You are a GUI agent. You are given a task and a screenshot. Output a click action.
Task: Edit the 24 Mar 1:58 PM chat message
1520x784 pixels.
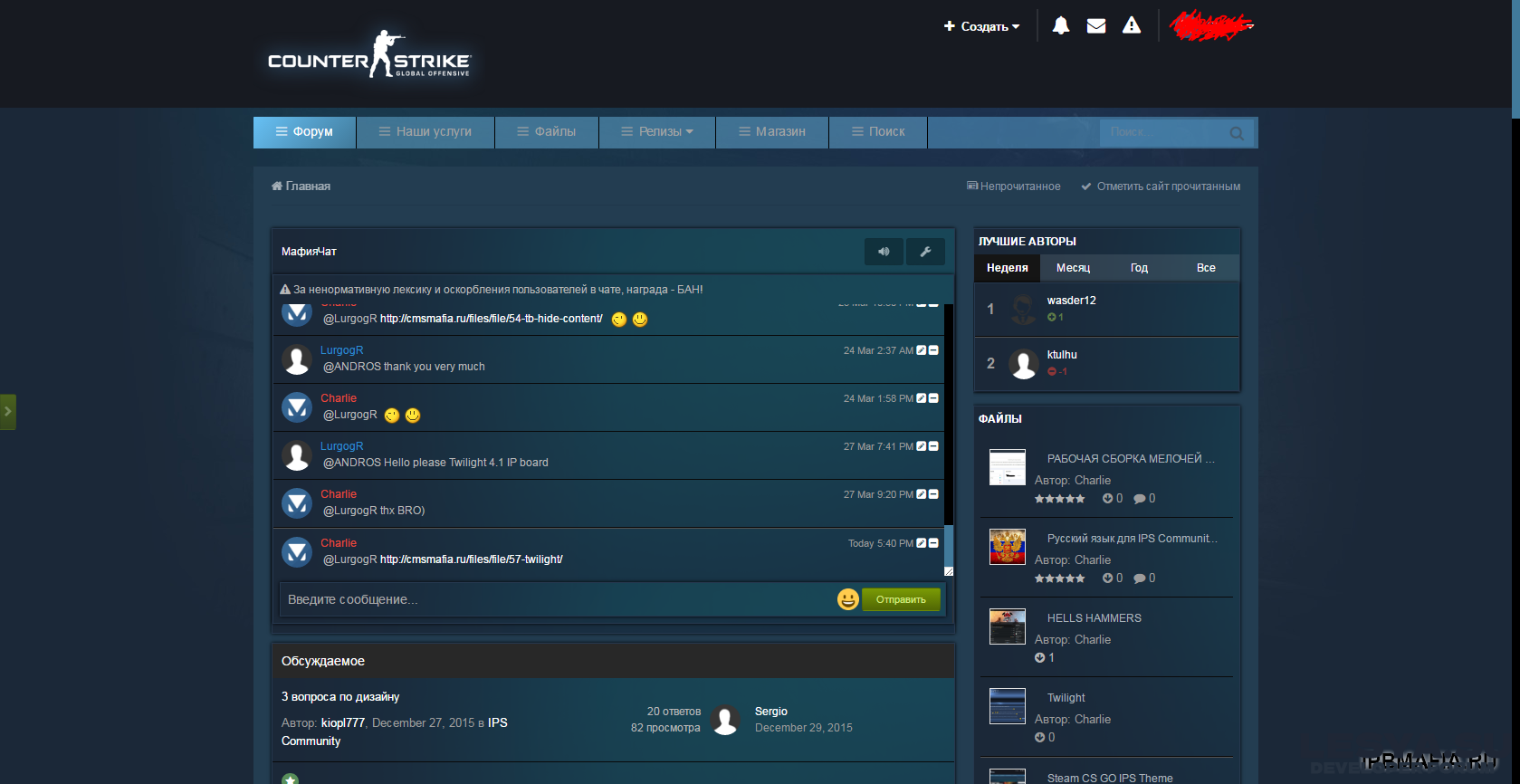tap(921, 398)
